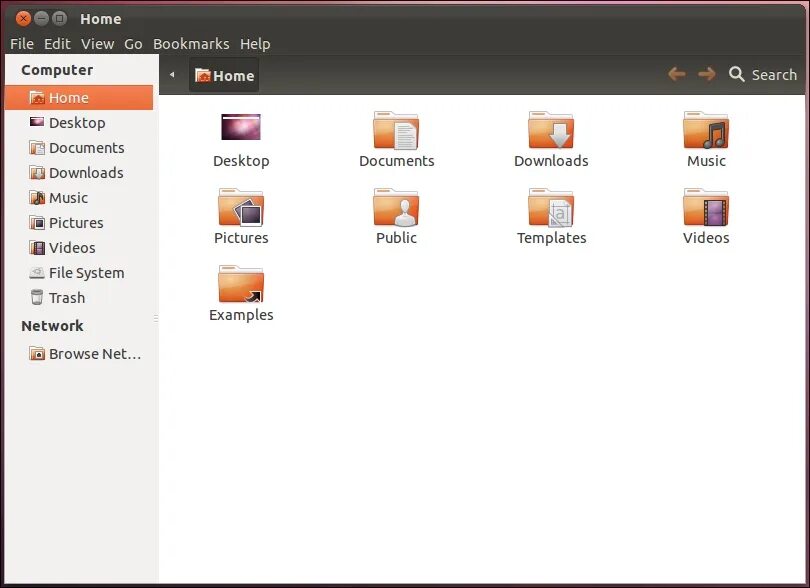Open the Music folder icon
The width and height of the screenshot is (810, 588).
(x=706, y=131)
